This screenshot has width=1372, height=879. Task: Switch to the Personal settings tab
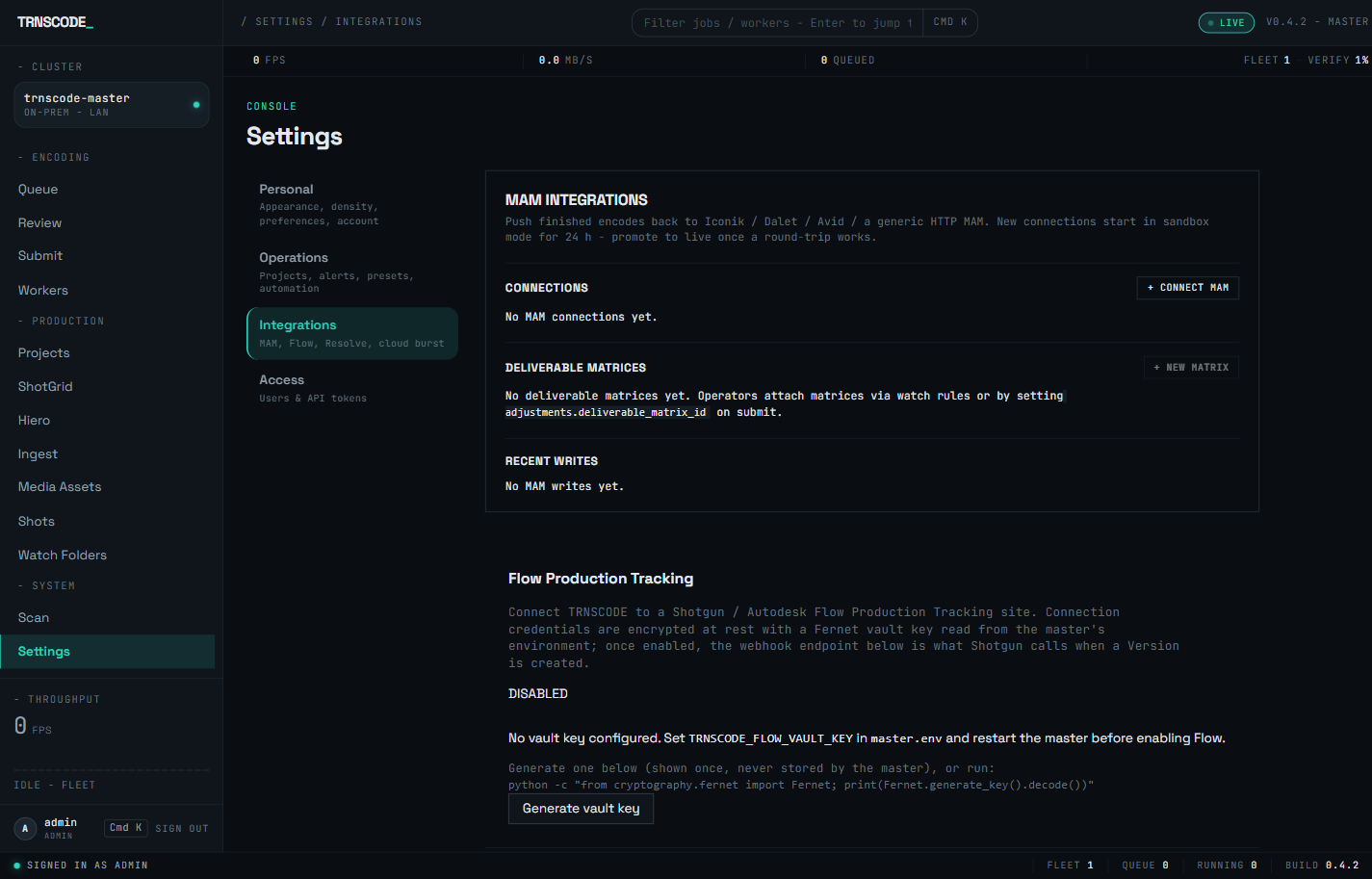click(352, 204)
